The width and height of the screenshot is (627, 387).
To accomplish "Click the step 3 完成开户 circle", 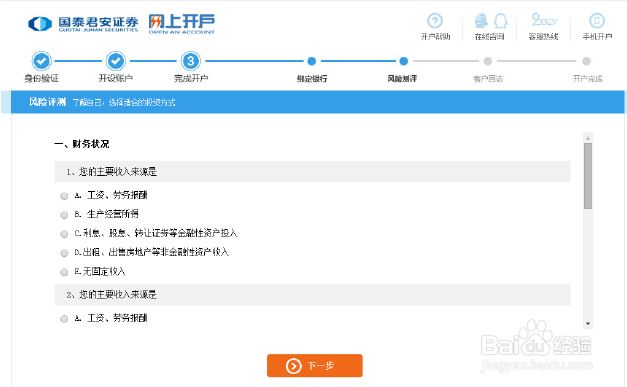I will pos(191,61).
